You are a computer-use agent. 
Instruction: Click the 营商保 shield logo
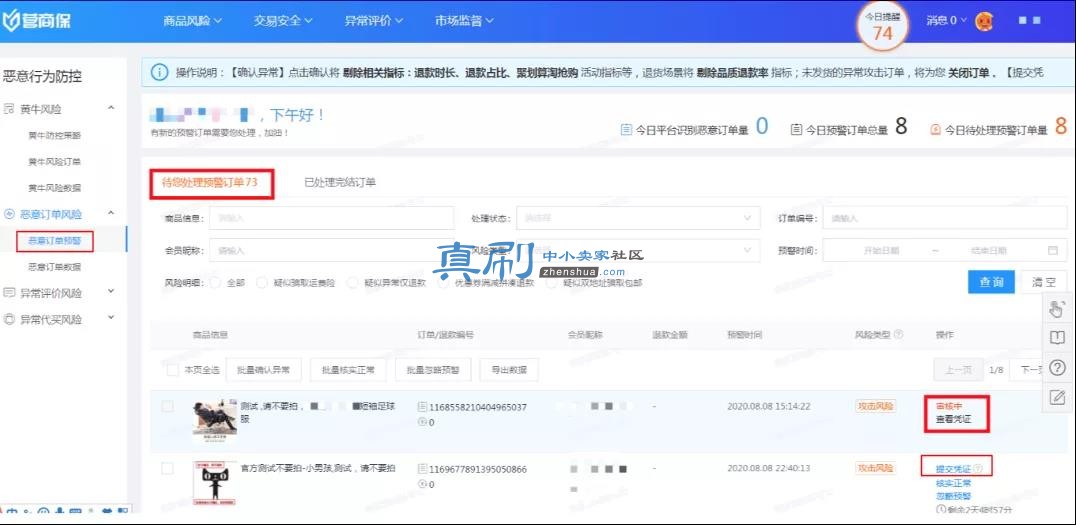[x=36, y=21]
